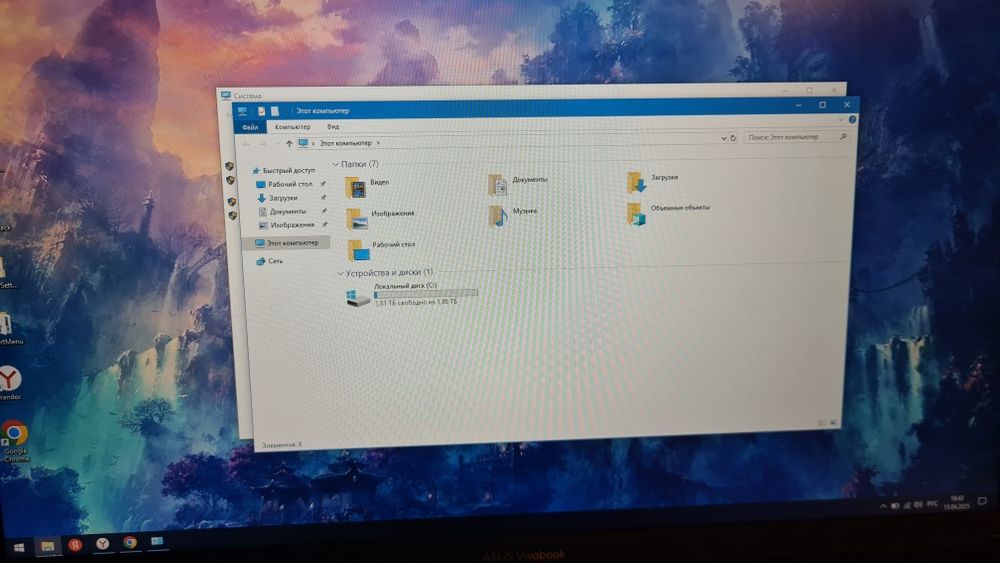This screenshot has height=563, width=1000.
Task: Click the Система window taskbar icon
Action: tap(157, 541)
